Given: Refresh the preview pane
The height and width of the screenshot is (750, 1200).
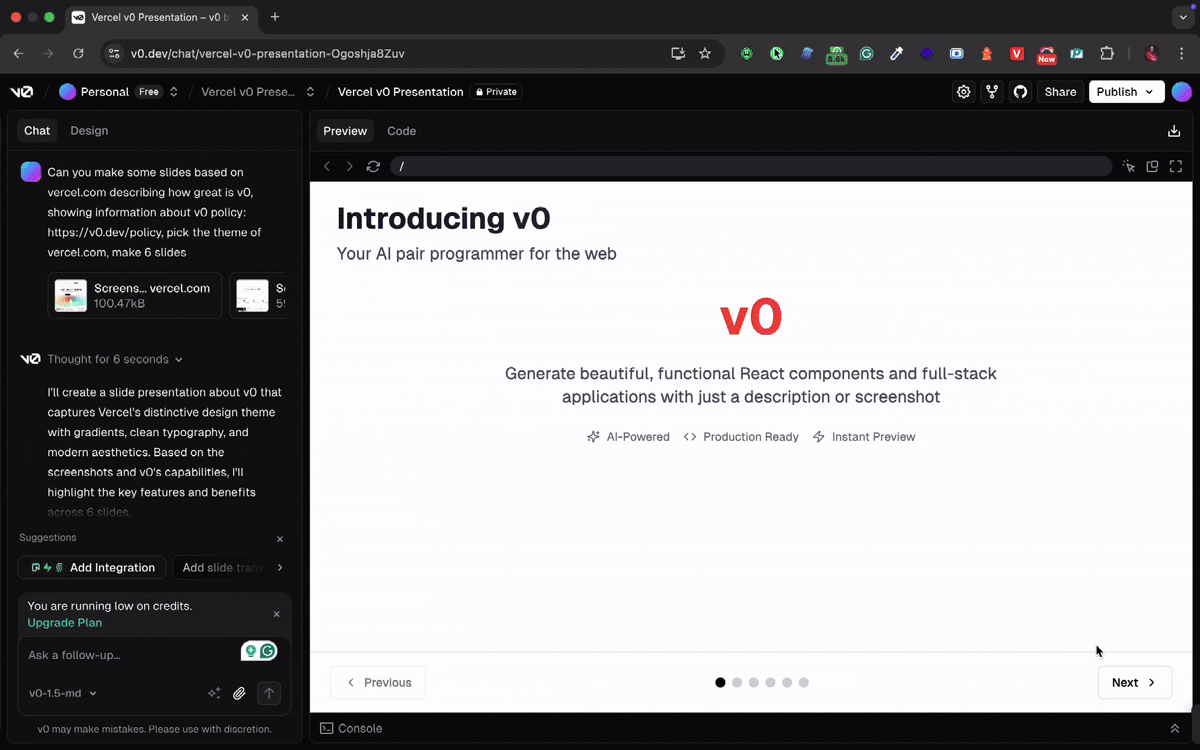Looking at the screenshot, I should tap(373, 166).
